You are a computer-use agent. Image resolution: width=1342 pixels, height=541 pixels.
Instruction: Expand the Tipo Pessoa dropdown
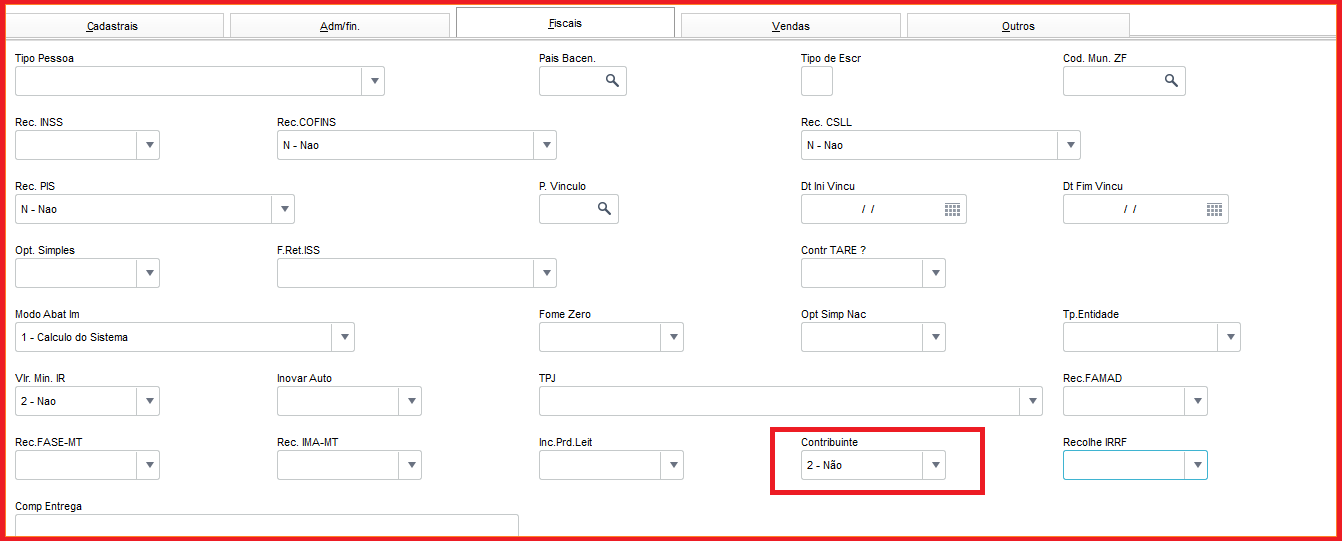click(373, 81)
